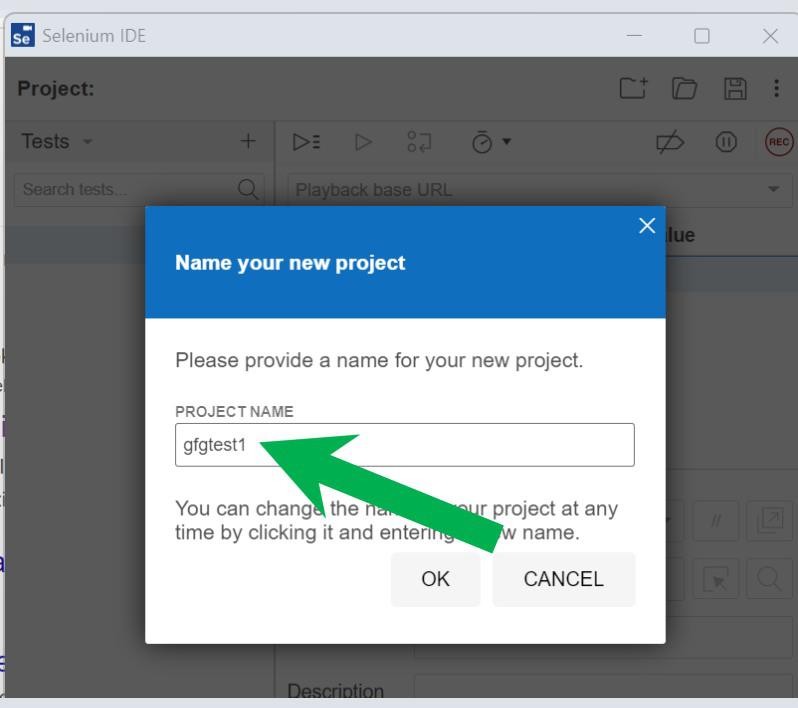This screenshot has height=708, width=798.
Task: Click the Project: title label
Action: (x=56, y=89)
